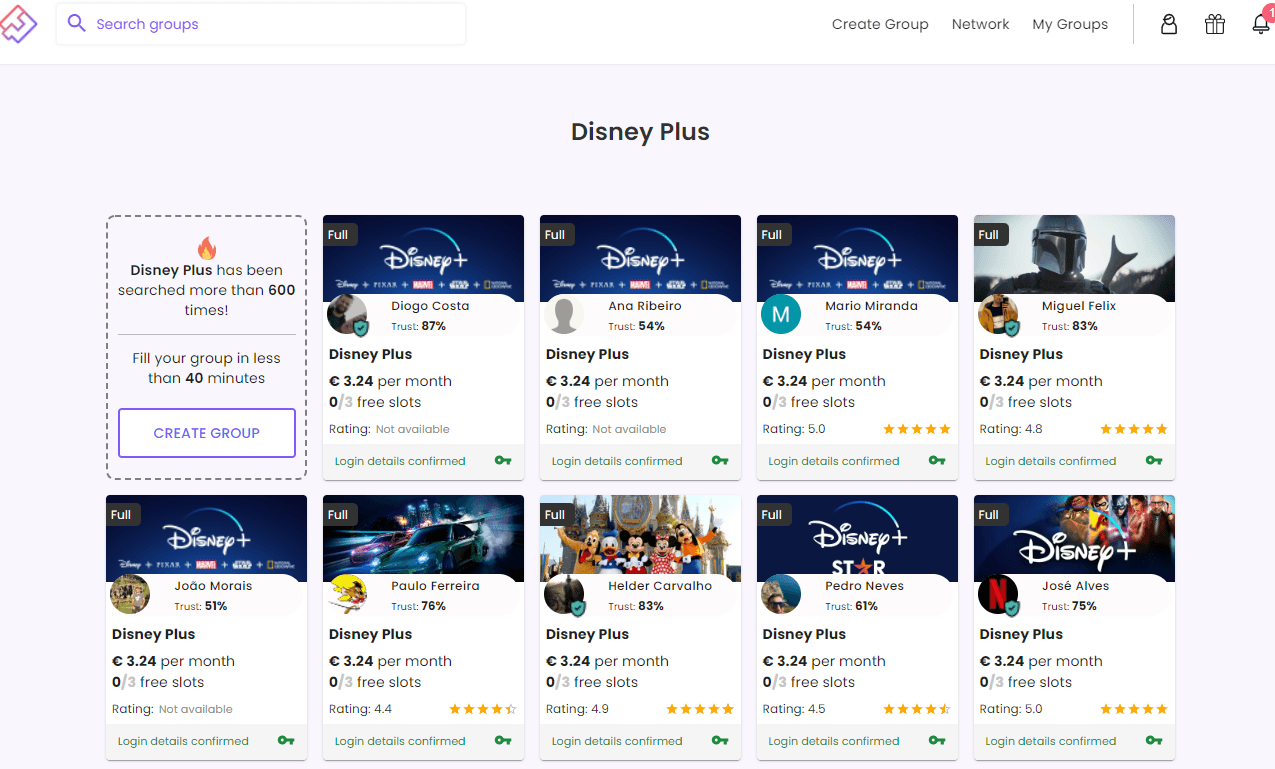Click the name Ana Ribeiro
Screen dimensions: 1275x769
(645, 306)
